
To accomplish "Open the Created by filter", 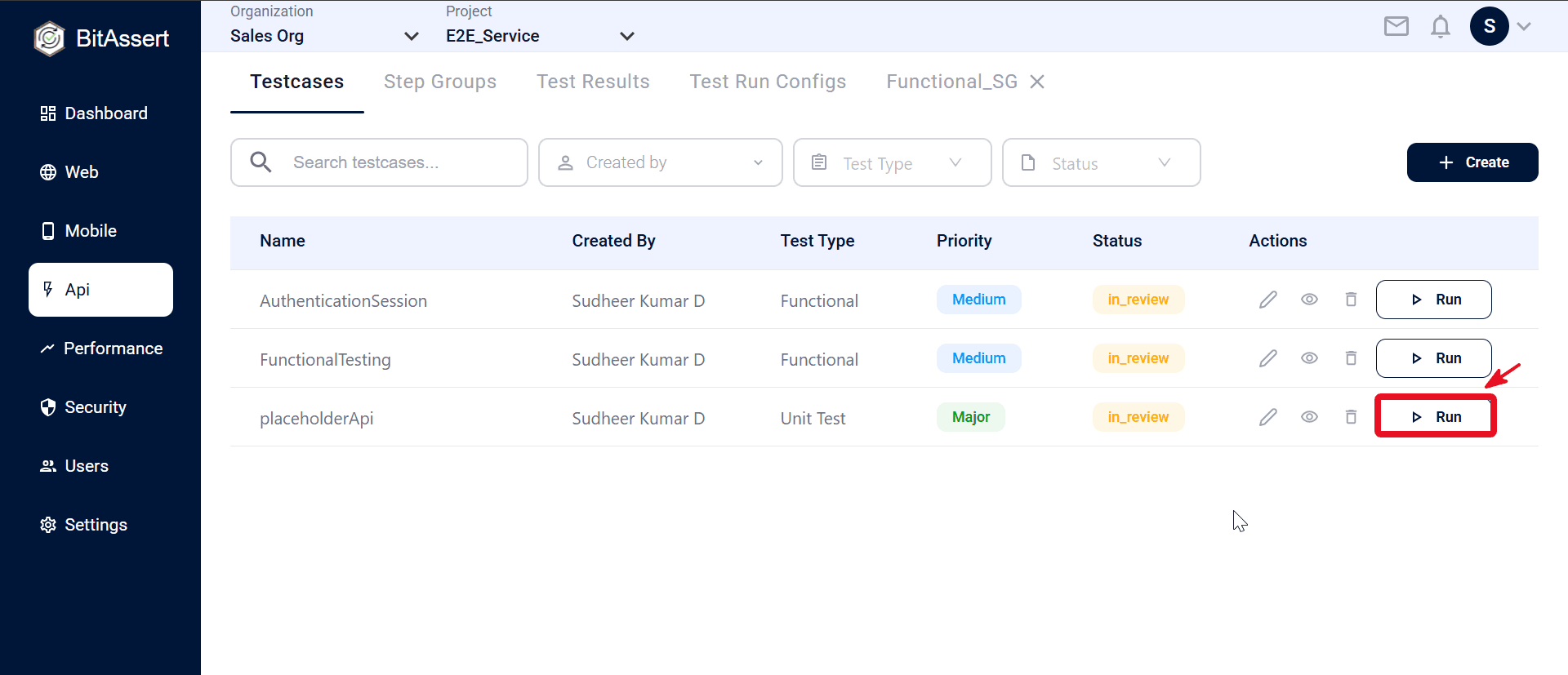I will (x=661, y=162).
